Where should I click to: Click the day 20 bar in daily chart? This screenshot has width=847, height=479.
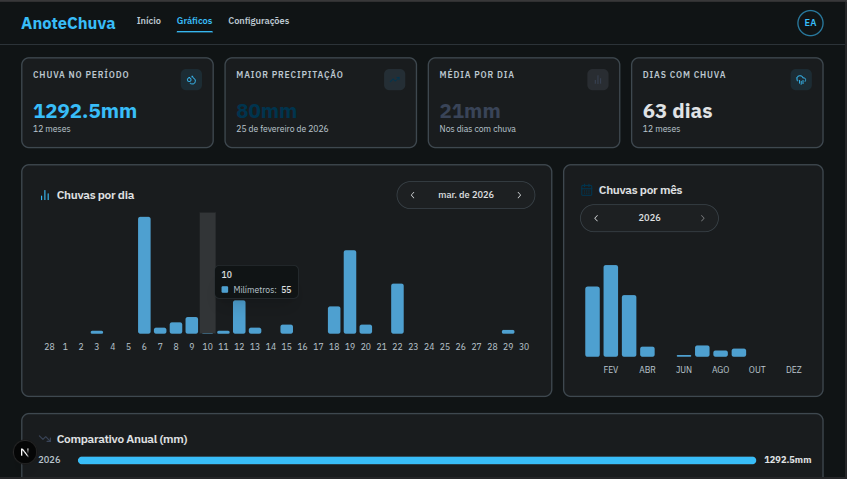[x=366, y=329]
